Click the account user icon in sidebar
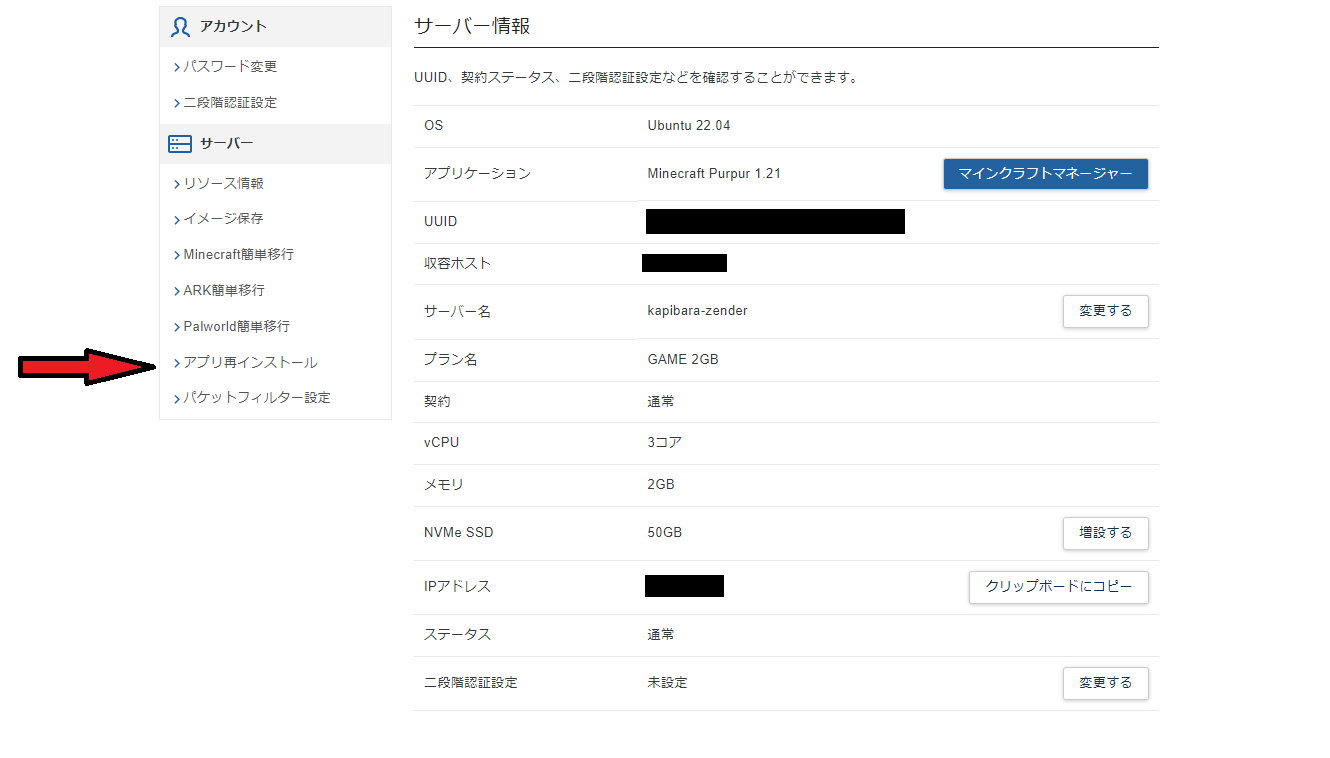 pos(180,27)
